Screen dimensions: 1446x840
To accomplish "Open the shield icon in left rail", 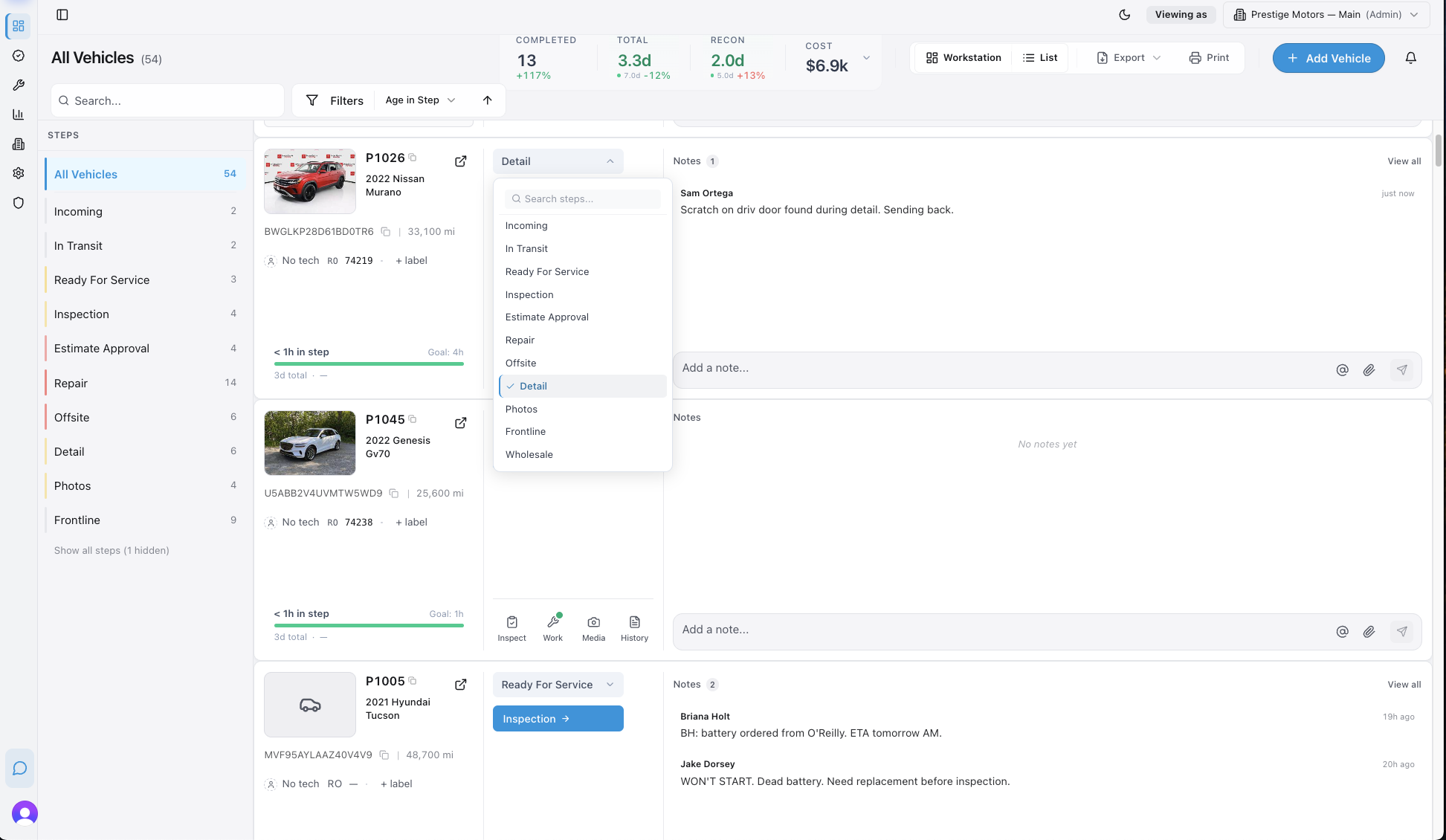I will tap(19, 203).
